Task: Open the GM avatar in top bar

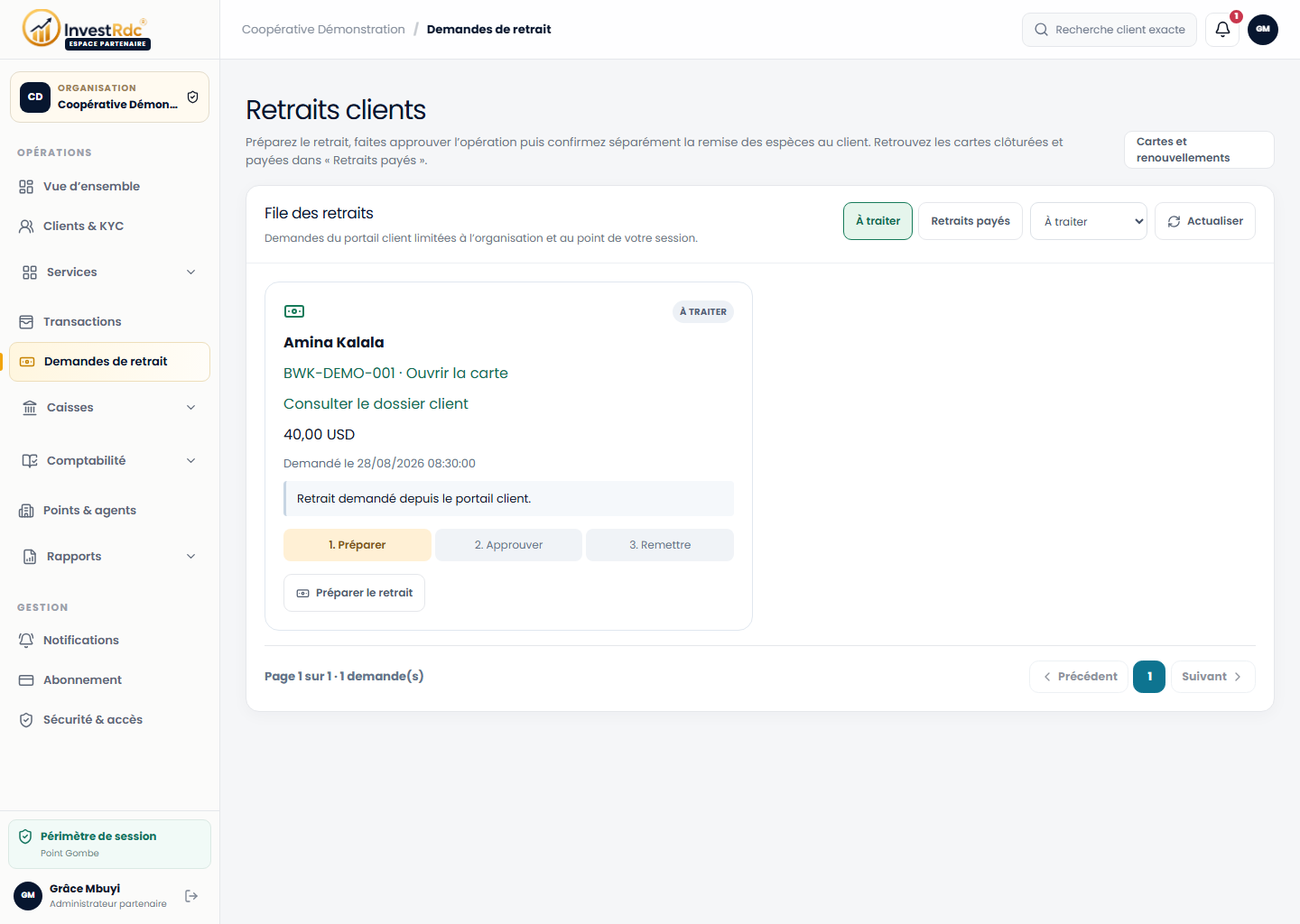Action: pyautogui.click(x=1262, y=29)
